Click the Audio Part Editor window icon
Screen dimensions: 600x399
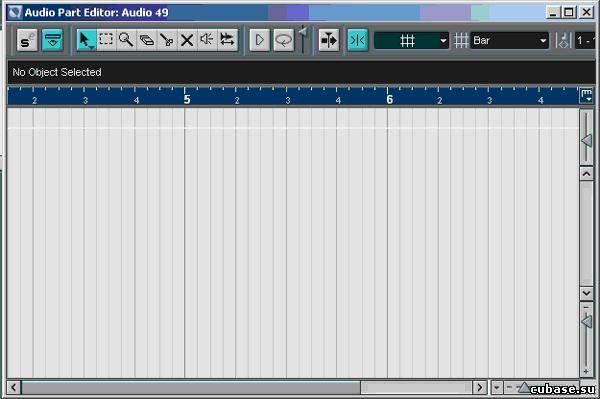click(x=15, y=12)
